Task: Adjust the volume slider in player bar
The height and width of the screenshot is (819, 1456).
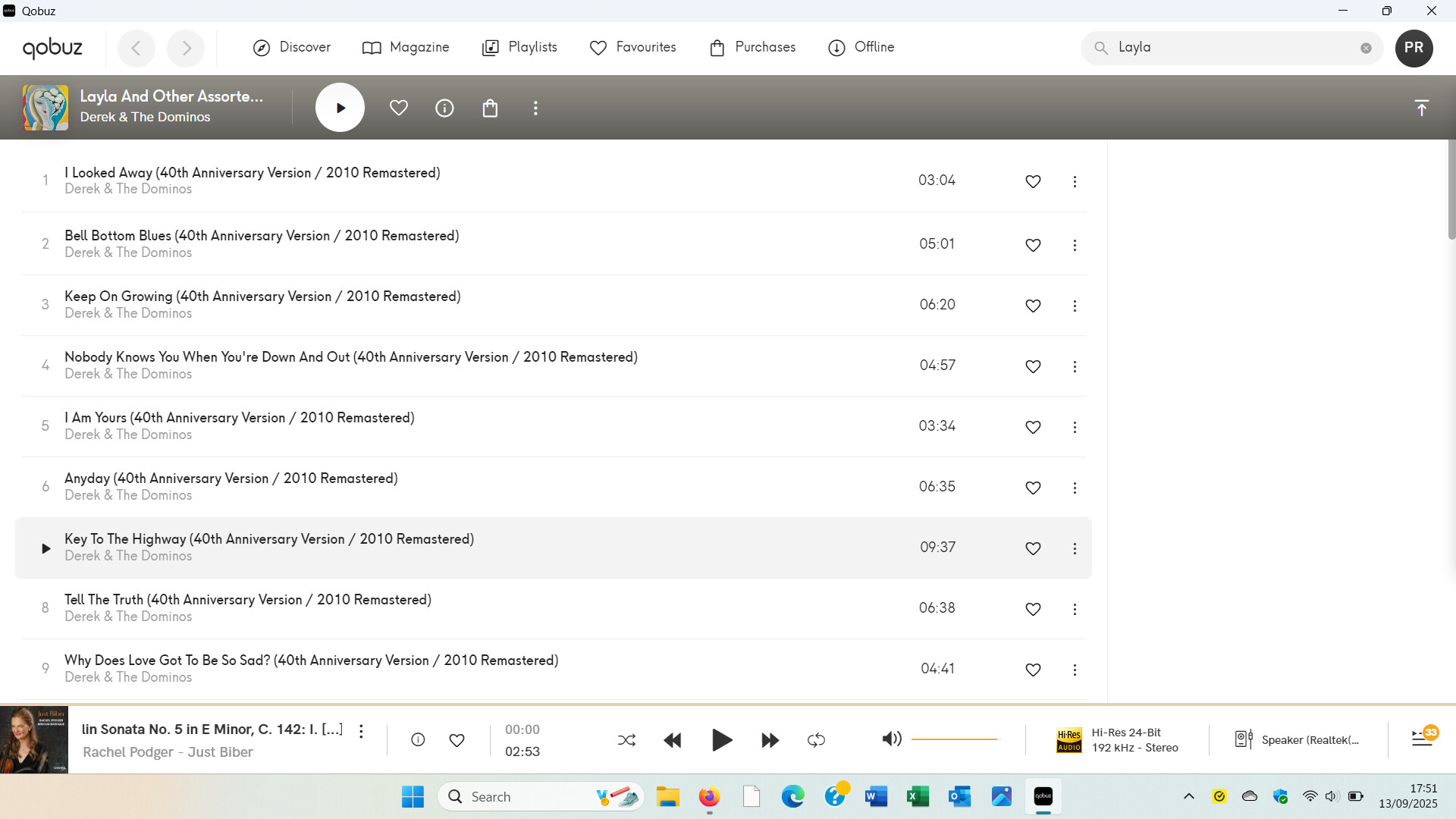Action: pos(955,739)
